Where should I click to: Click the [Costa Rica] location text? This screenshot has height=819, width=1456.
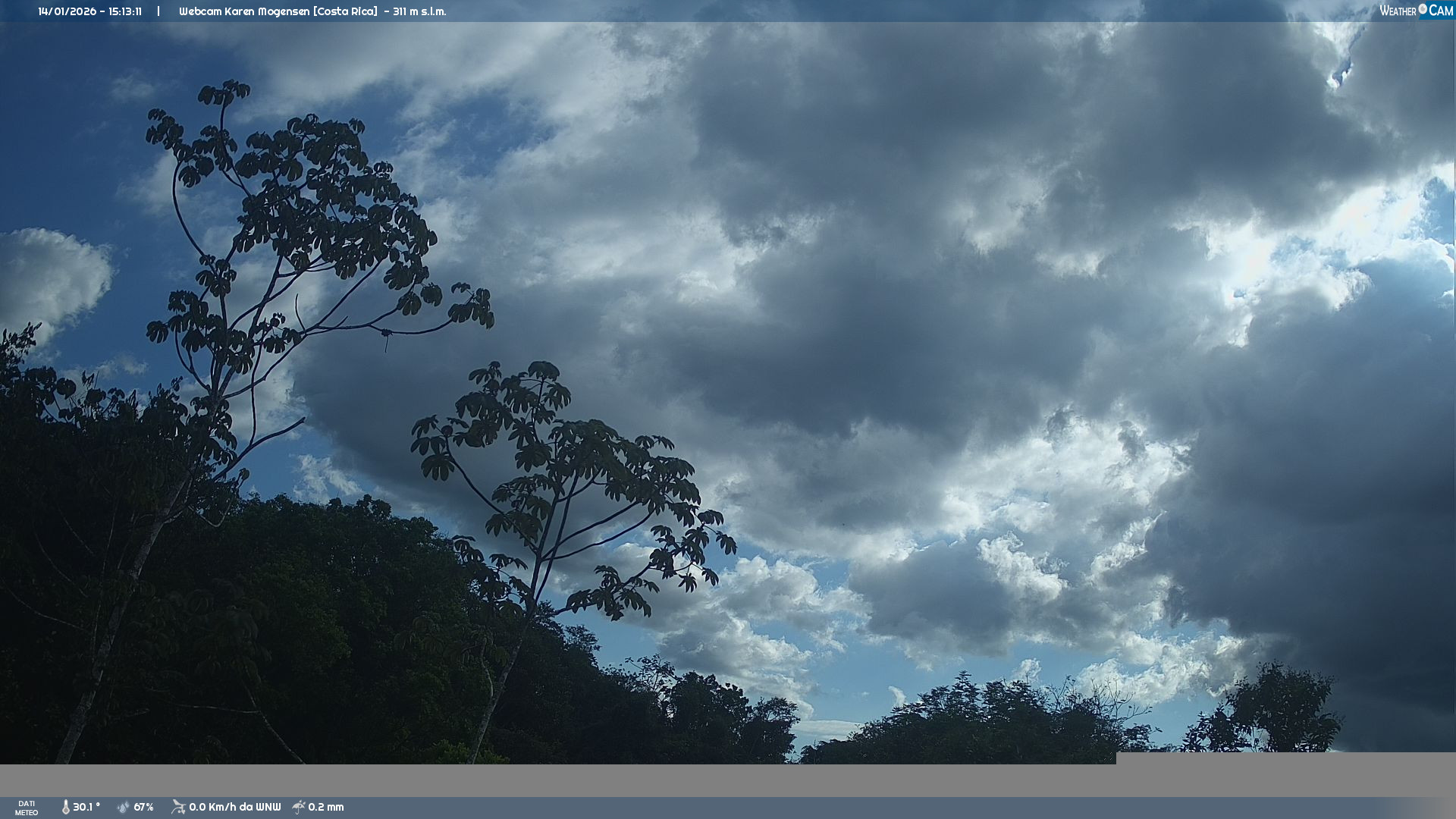pos(345,11)
